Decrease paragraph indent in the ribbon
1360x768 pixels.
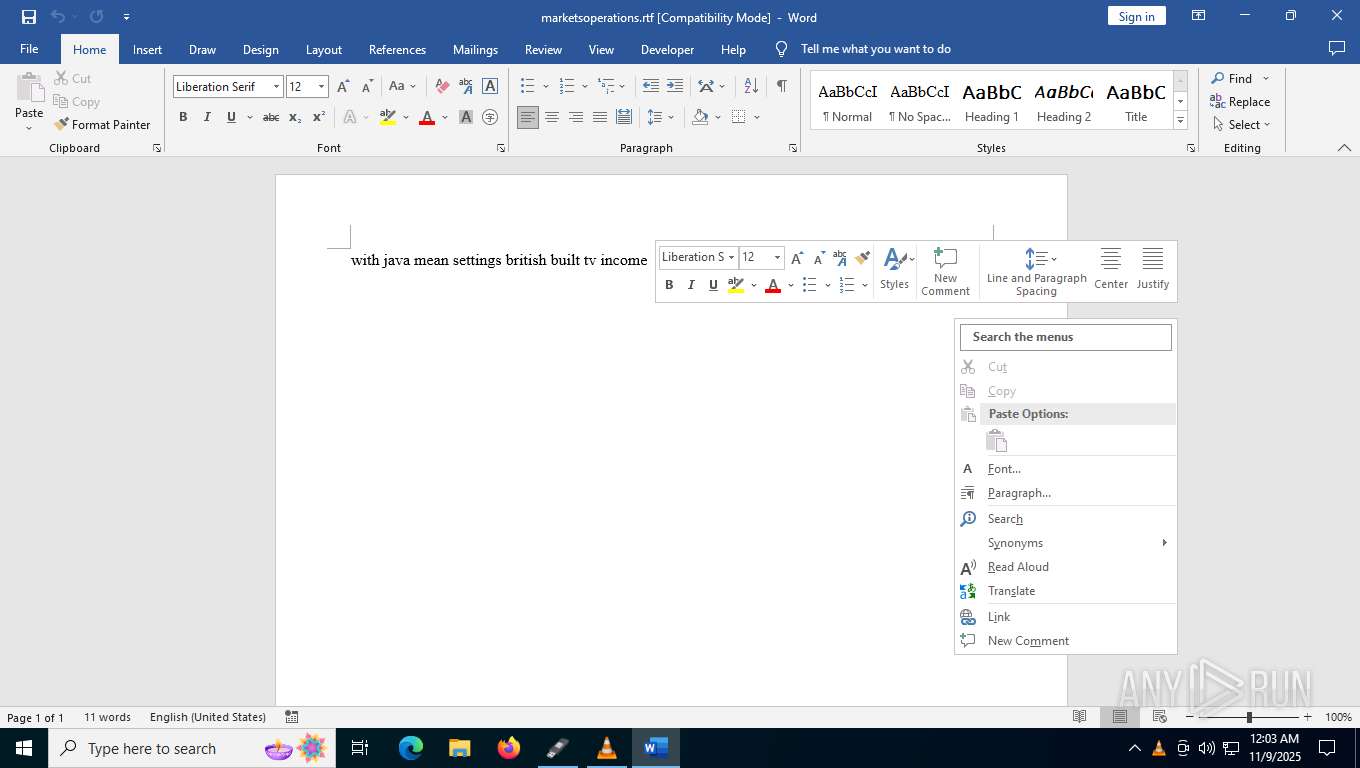pos(651,86)
